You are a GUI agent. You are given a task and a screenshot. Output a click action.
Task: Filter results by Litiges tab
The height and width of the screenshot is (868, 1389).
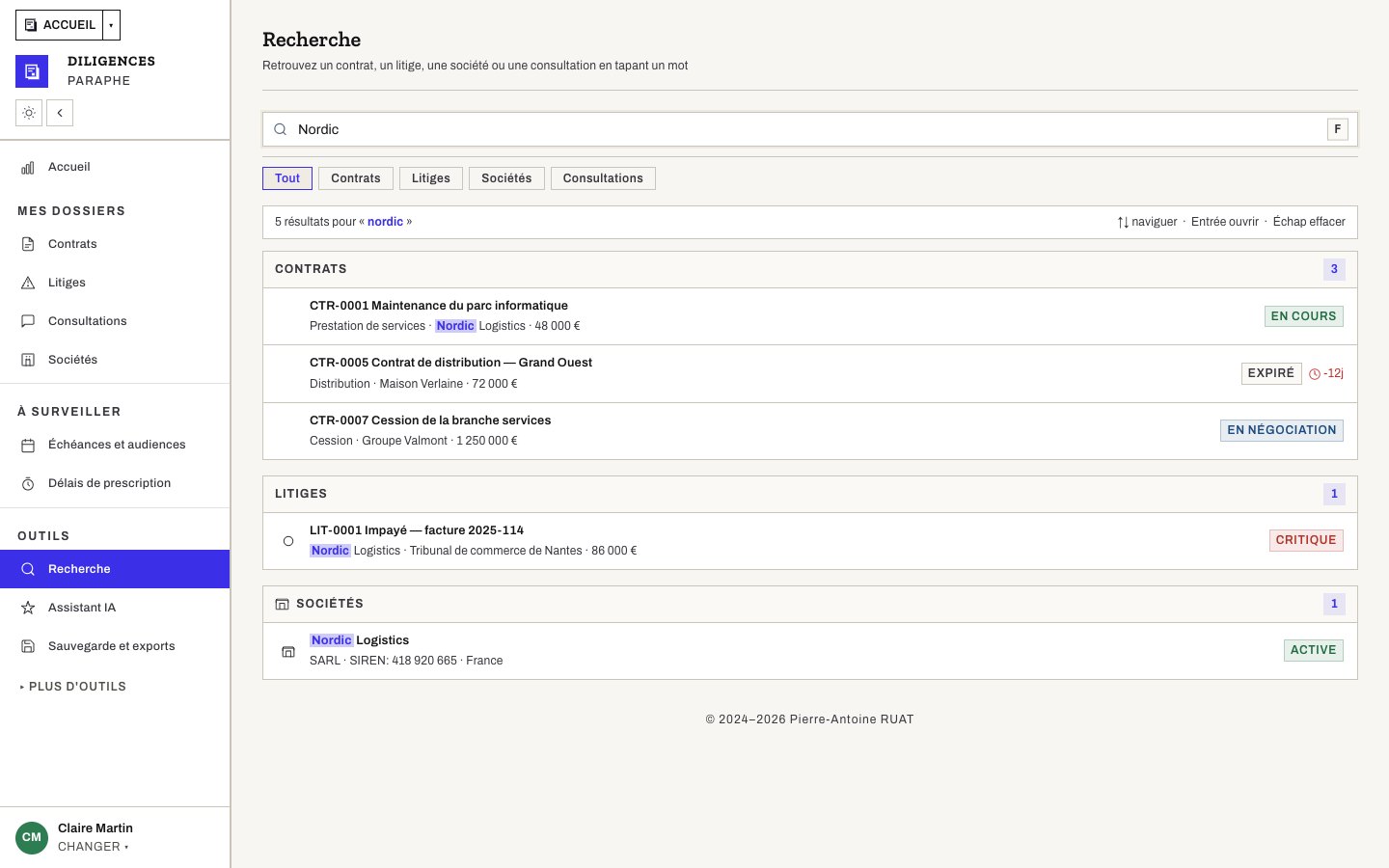pyautogui.click(x=431, y=178)
